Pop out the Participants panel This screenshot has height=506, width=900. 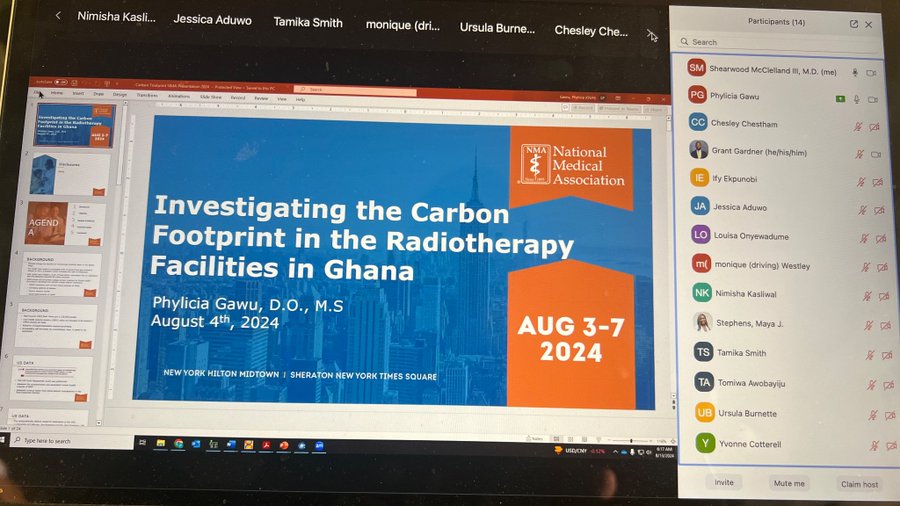coord(854,24)
